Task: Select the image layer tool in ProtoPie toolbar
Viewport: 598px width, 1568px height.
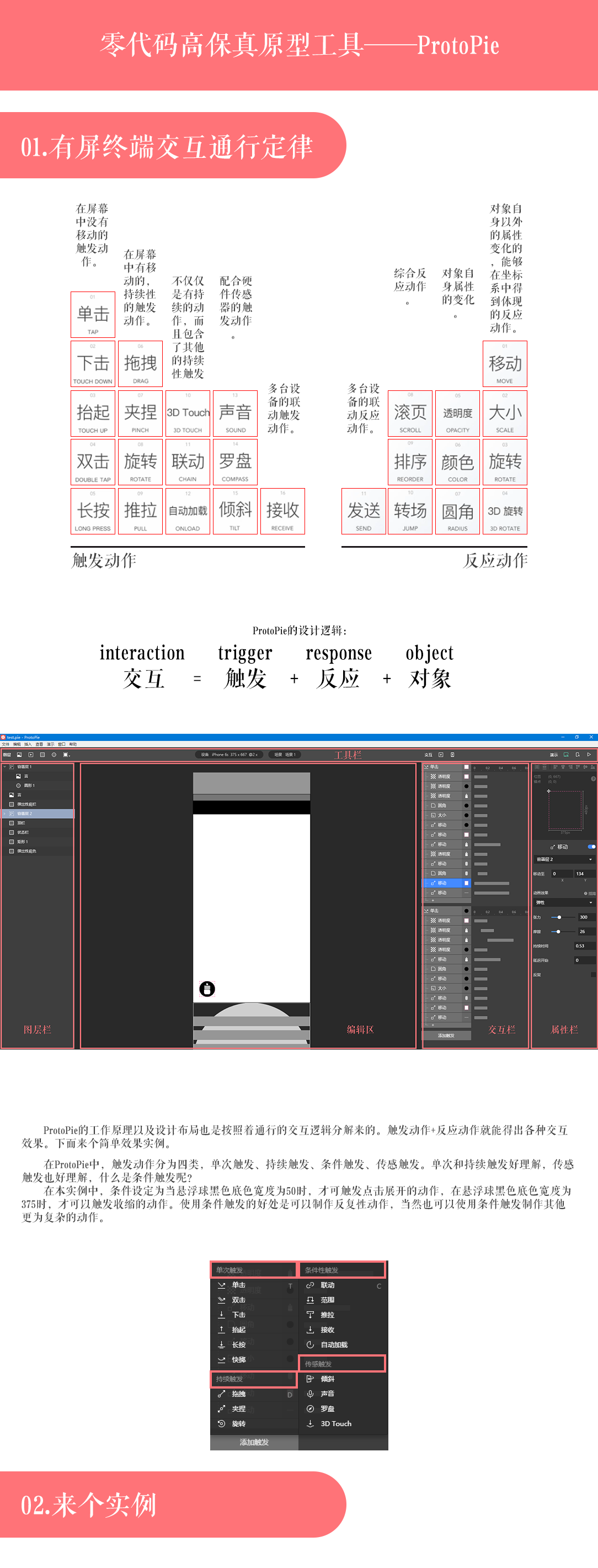Action: coord(19,755)
